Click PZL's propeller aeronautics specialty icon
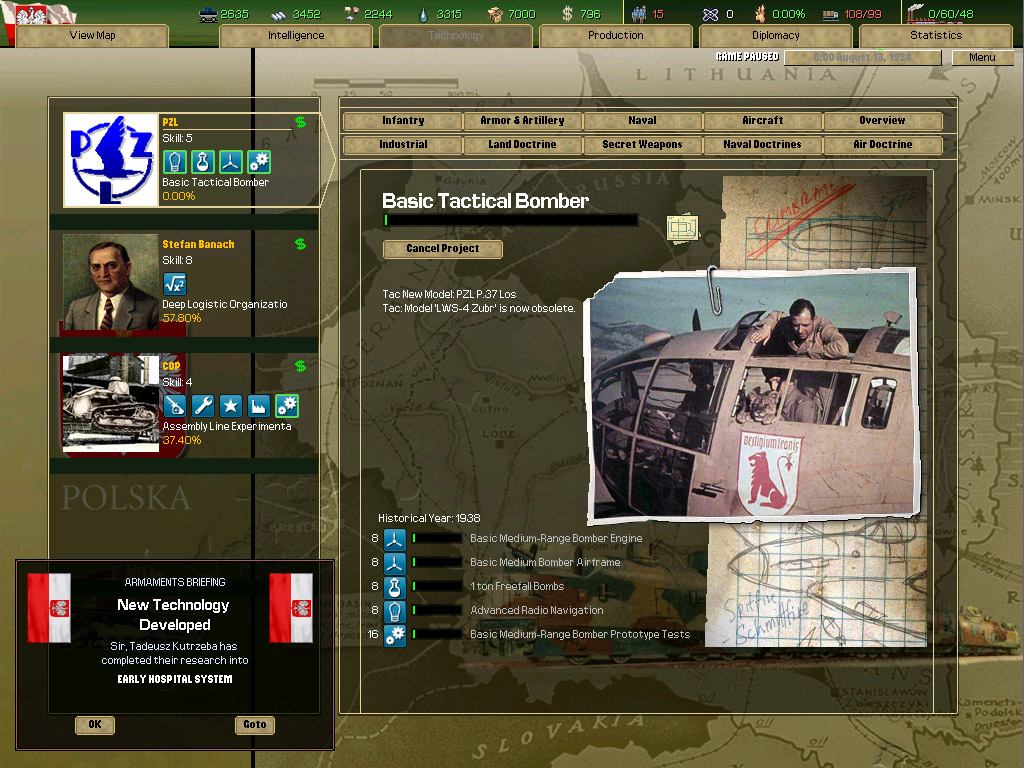Viewport: 1024px width, 768px height. pos(231,161)
